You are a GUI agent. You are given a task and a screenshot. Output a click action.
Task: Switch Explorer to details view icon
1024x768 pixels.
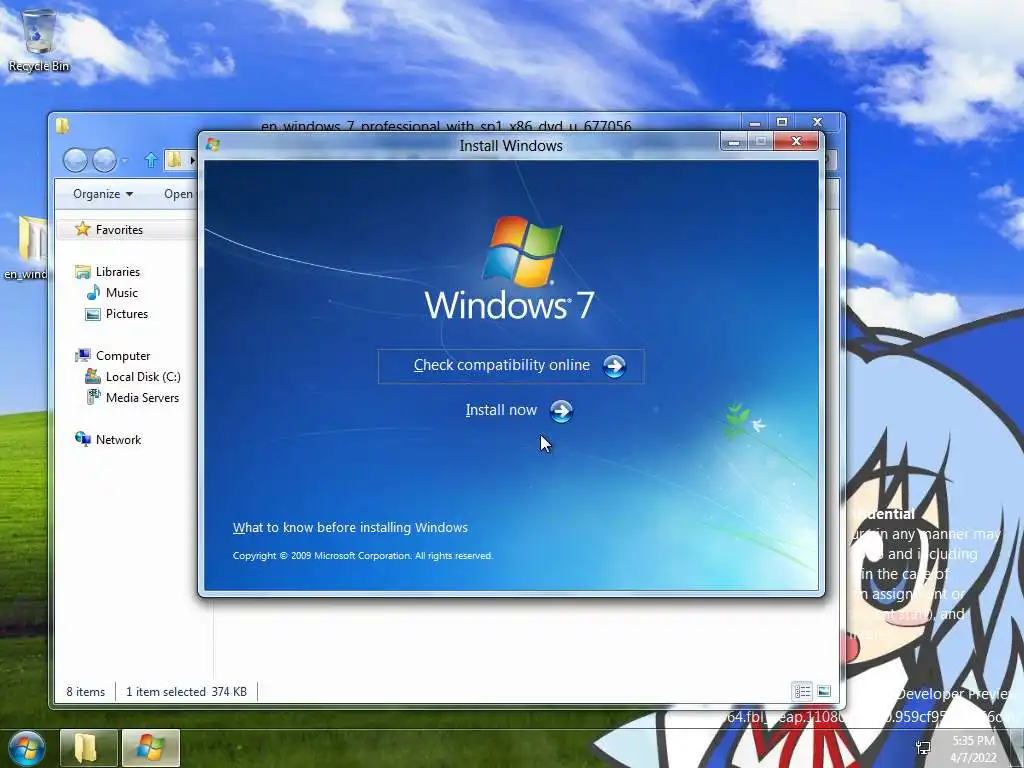click(x=802, y=691)
